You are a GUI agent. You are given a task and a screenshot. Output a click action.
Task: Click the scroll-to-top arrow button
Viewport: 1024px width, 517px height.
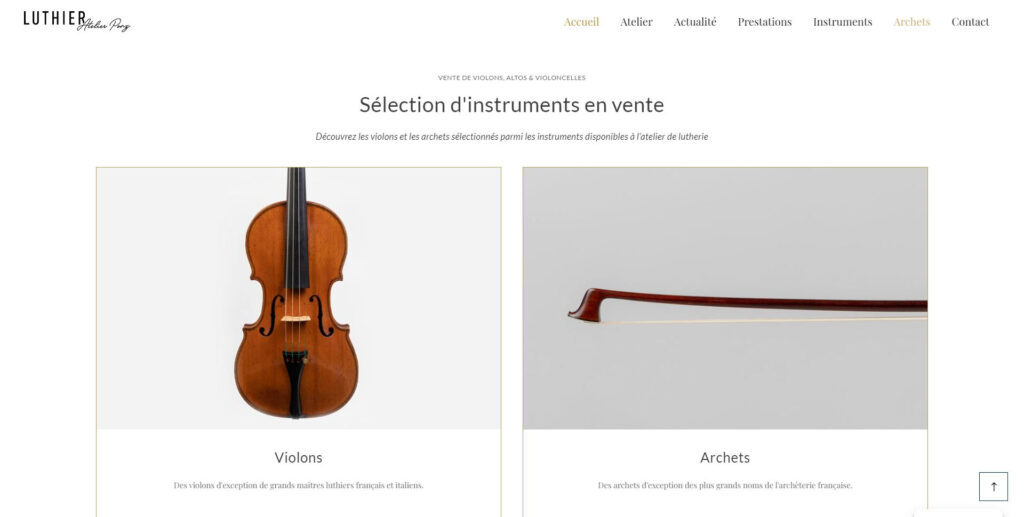pyautogui.click(x=993, y=486)
